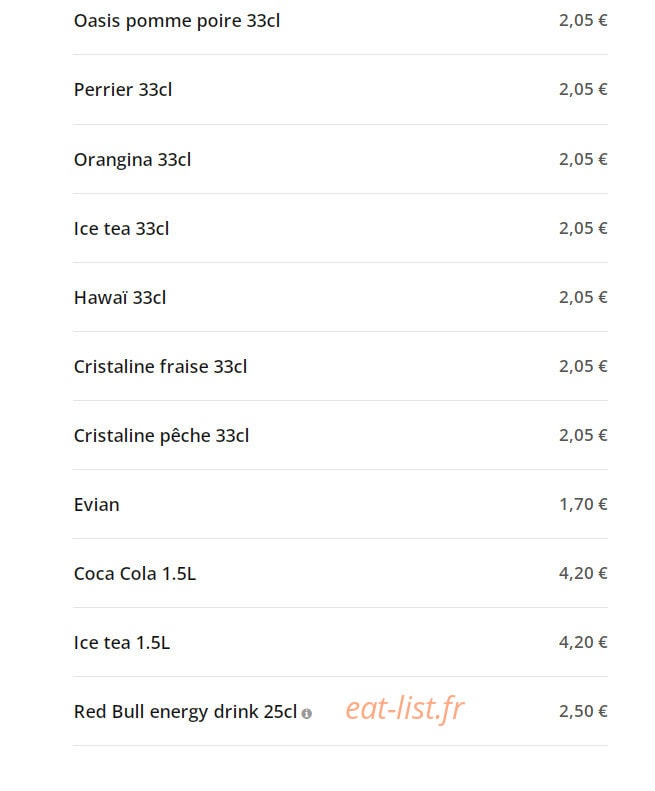Click the 2,05 € price beside Orangina
The image size is (655, 791).
point(583,159)
